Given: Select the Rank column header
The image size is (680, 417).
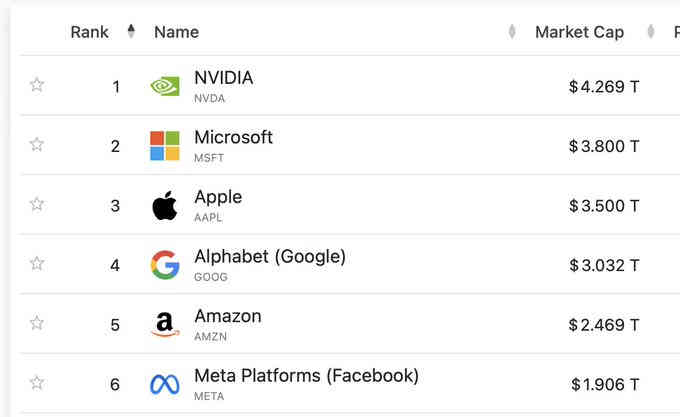Looking at the screenshot, I should pyautogui.click(x=89, y=32).
